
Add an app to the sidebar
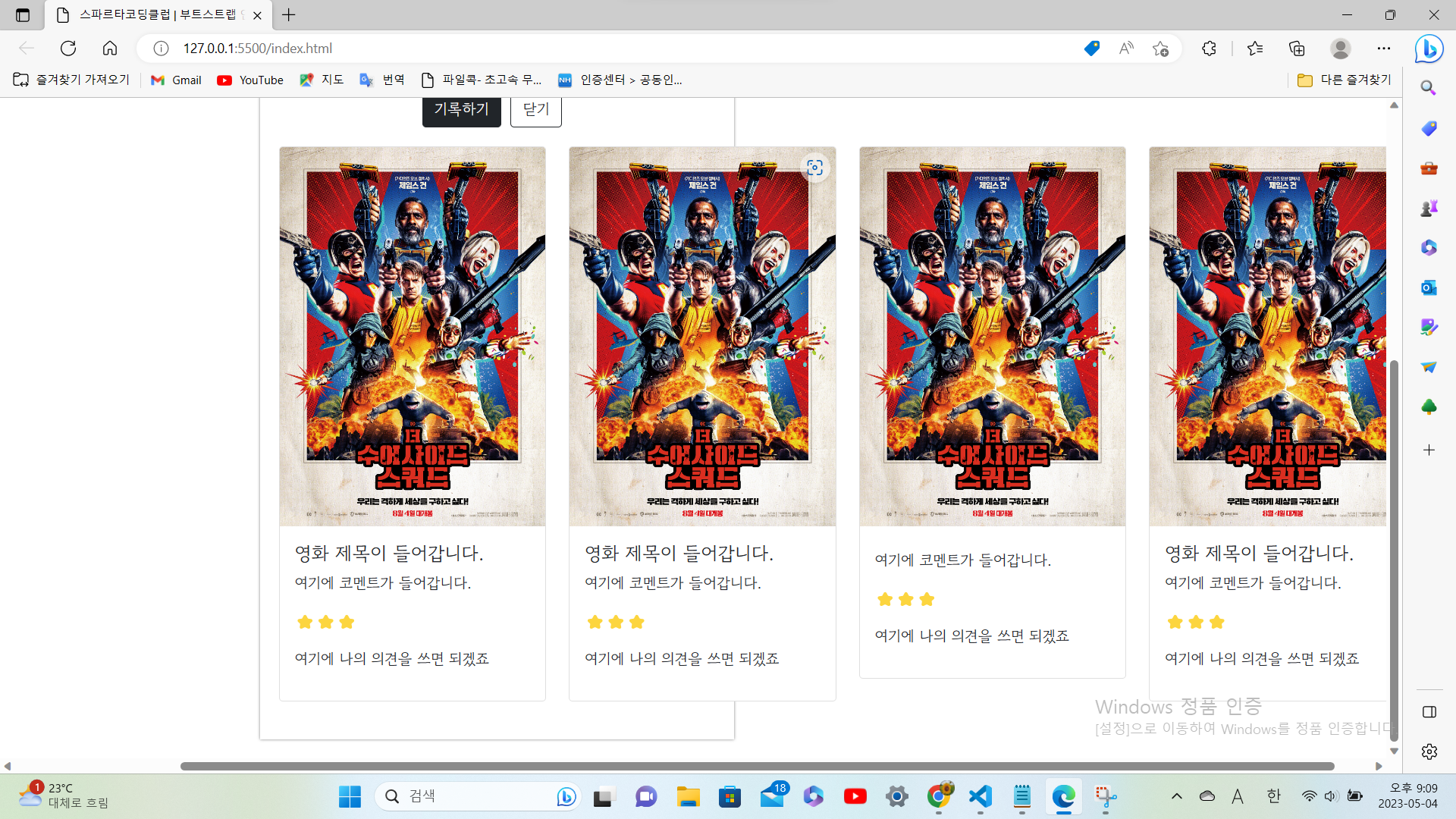[1429, 450]
